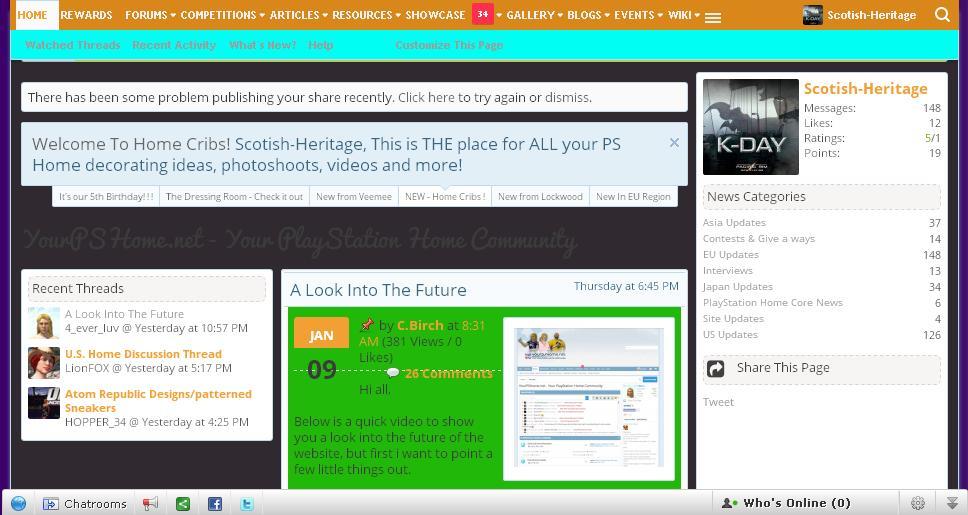Click the Tweet link in sidebar

point(719,402)
